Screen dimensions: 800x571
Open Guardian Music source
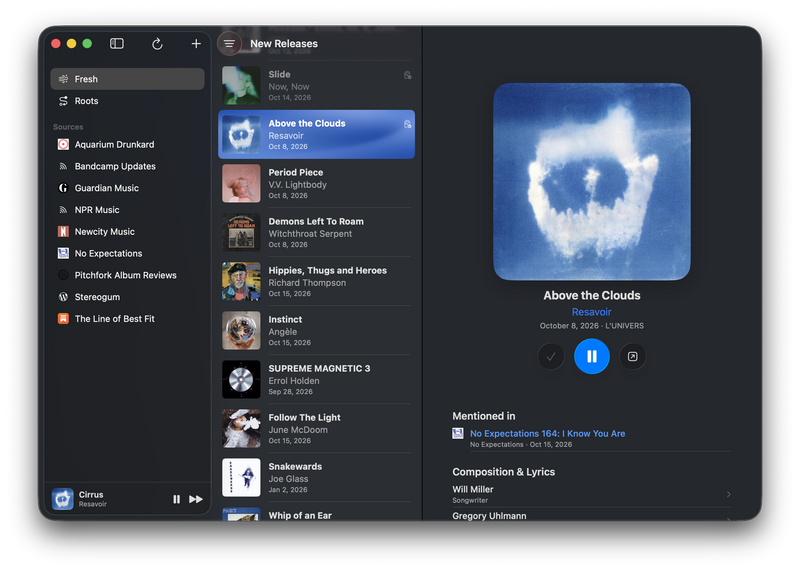click(x=128, y=188)
